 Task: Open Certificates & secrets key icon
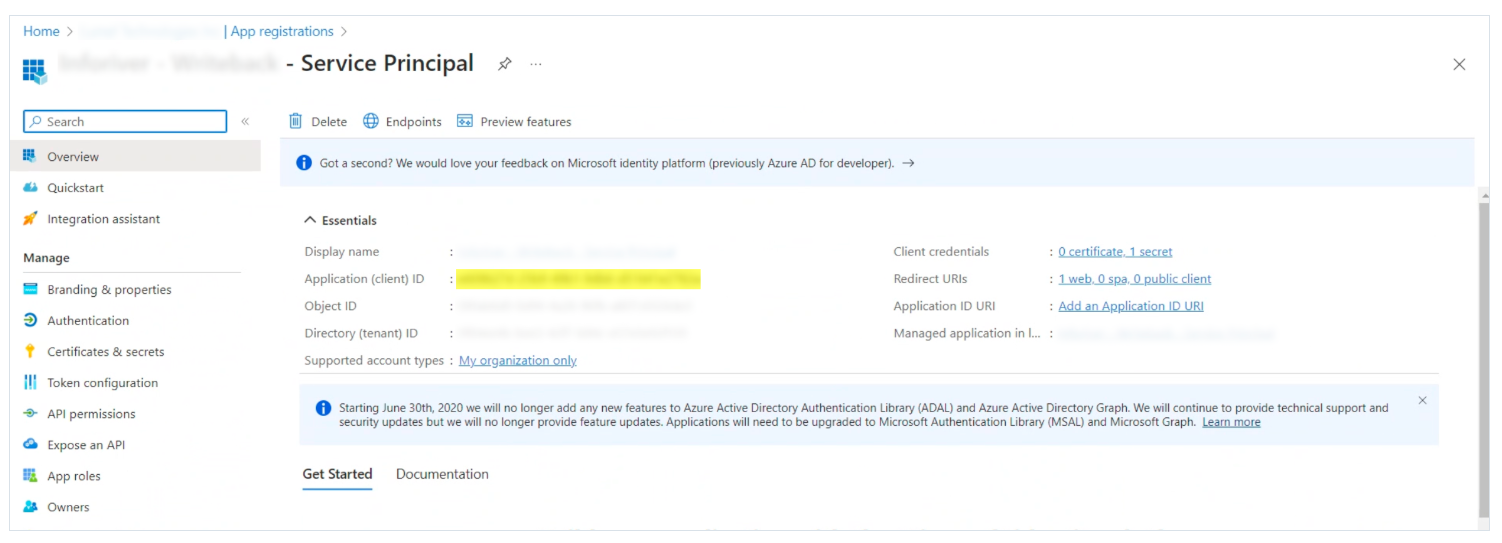tap(30, 352)
